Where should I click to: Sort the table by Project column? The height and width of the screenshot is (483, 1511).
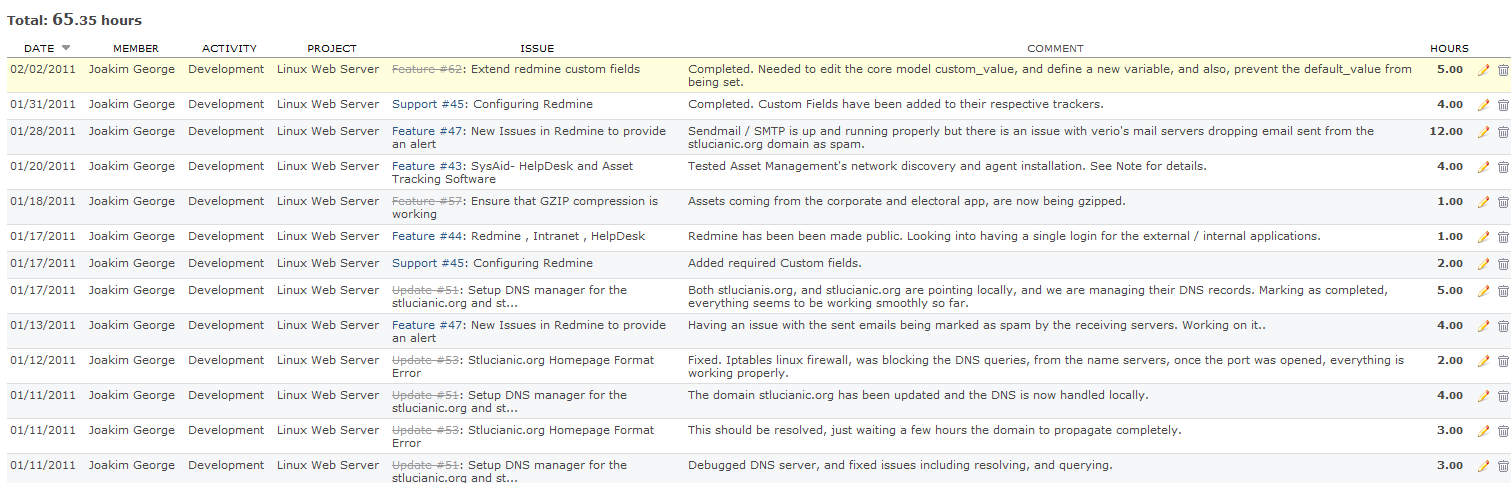332,48
